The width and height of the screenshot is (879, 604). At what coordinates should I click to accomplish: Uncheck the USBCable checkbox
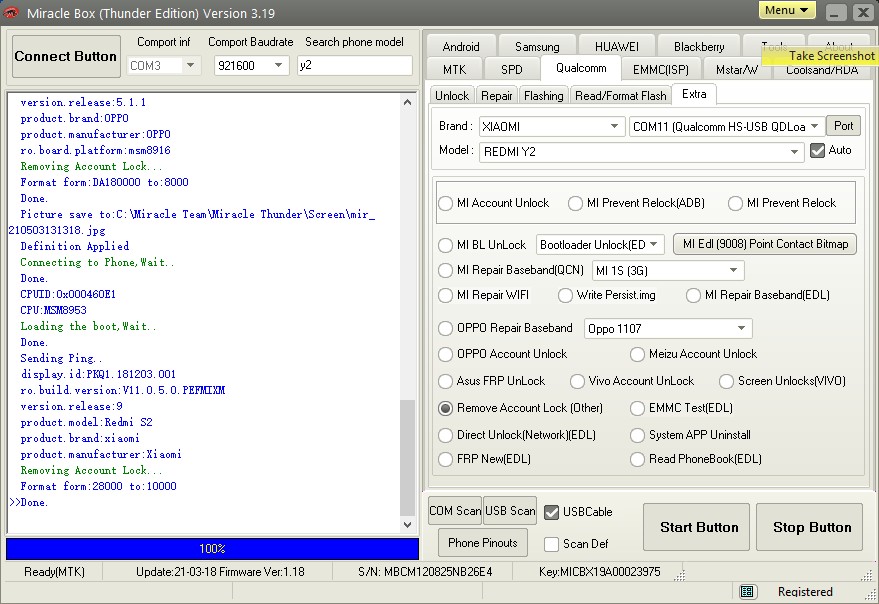pyautogui.click(x=552, y=512)
